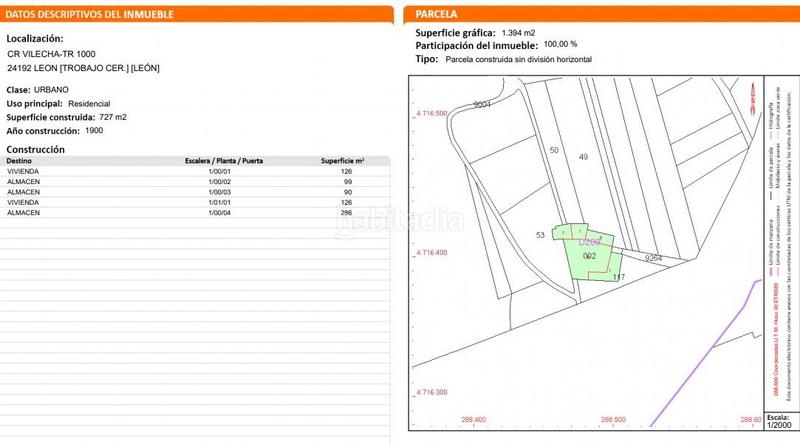The height and width of the screenshot is (445, 800).
Task: Select the 9264 road parcel label
Action: (x=654, y=258)
